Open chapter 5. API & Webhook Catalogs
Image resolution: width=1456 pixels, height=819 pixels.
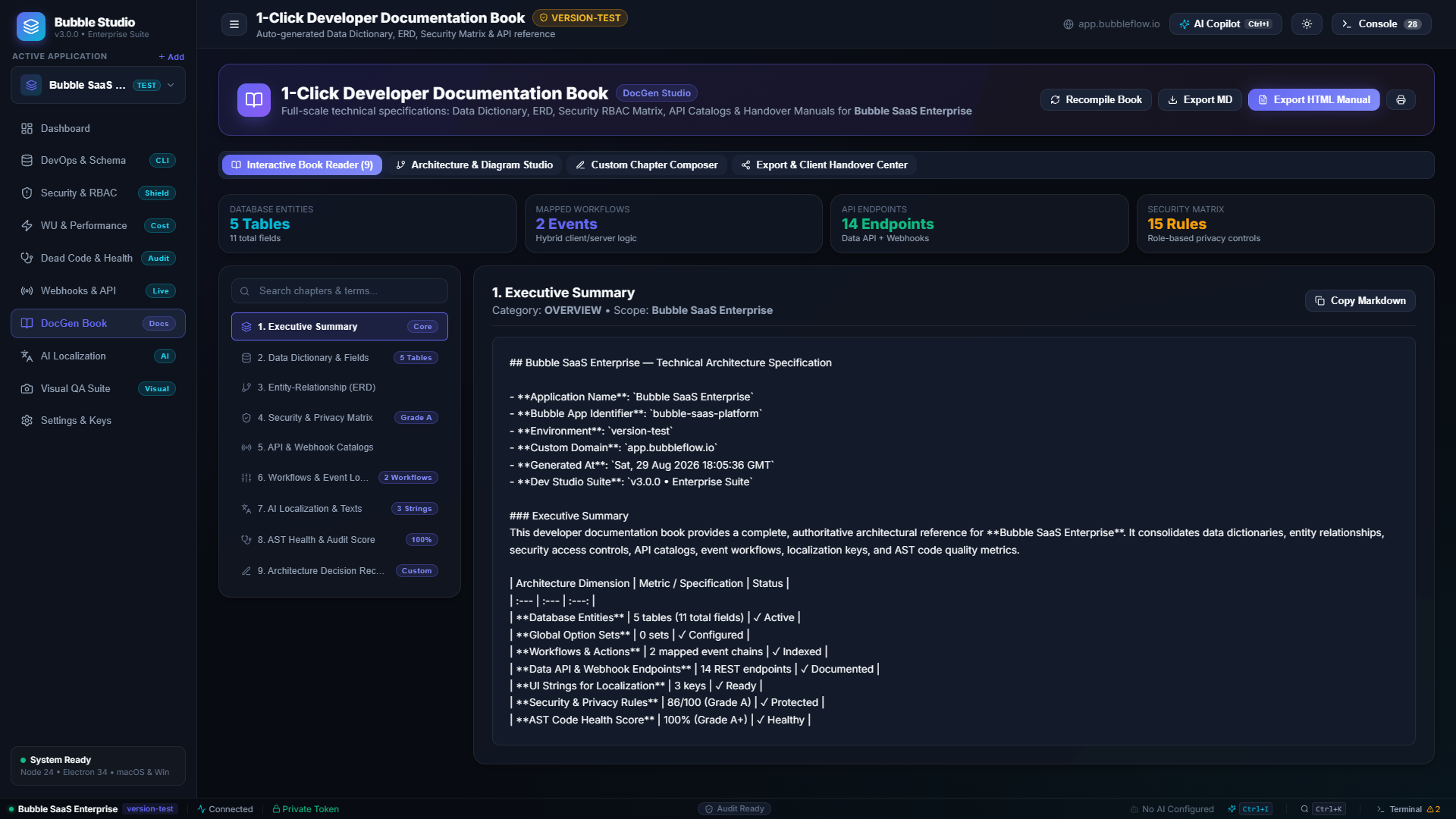[x=340, y=447]
